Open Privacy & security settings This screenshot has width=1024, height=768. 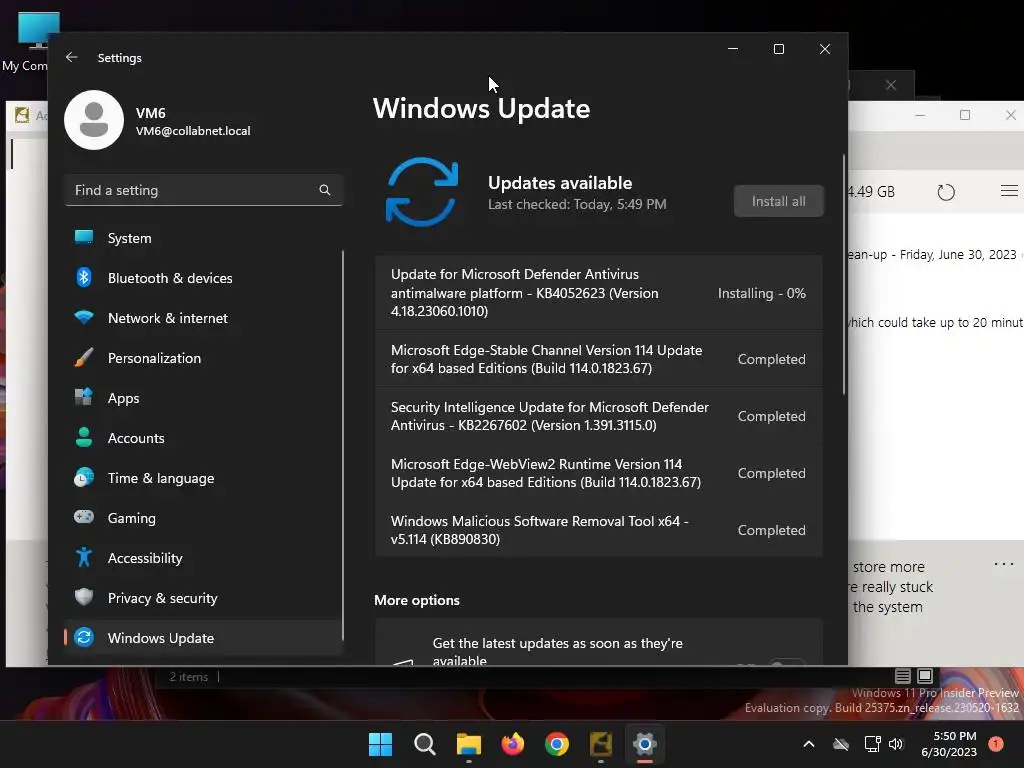click(x=204, y=598)
